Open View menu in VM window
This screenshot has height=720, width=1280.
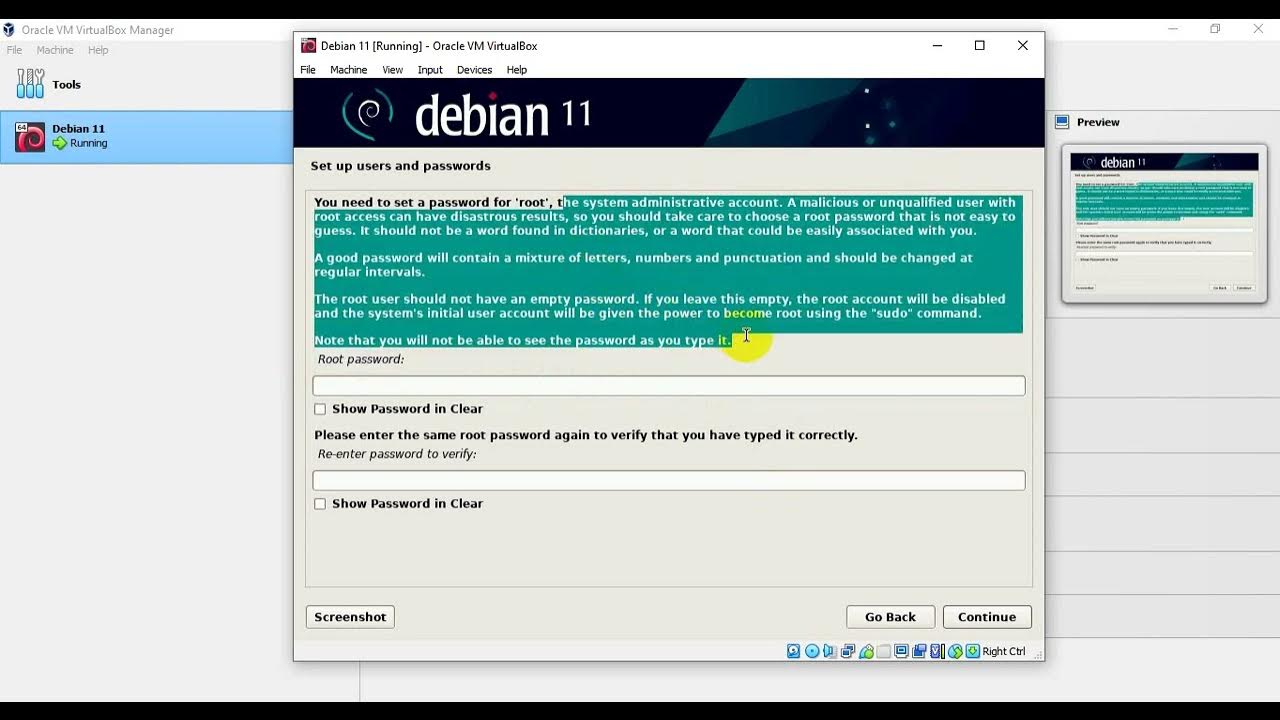[x=392, y=70]
